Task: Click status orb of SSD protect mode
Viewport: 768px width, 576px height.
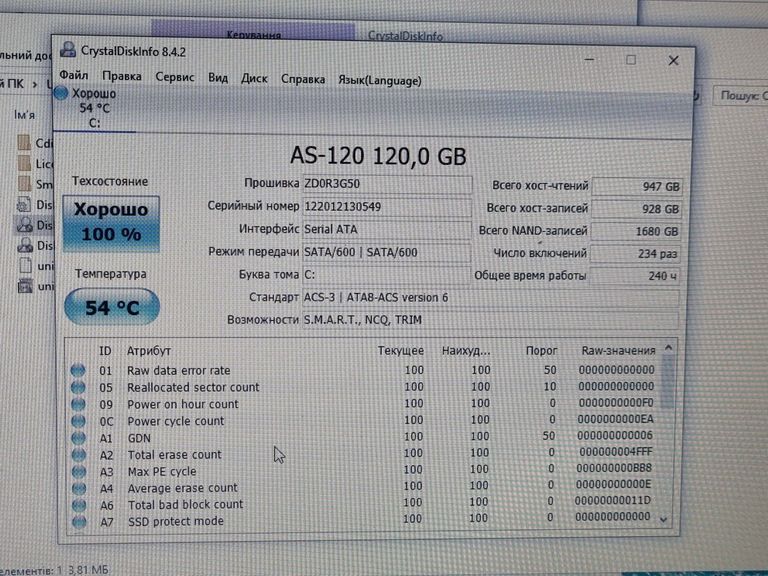Action: [79, 522]
